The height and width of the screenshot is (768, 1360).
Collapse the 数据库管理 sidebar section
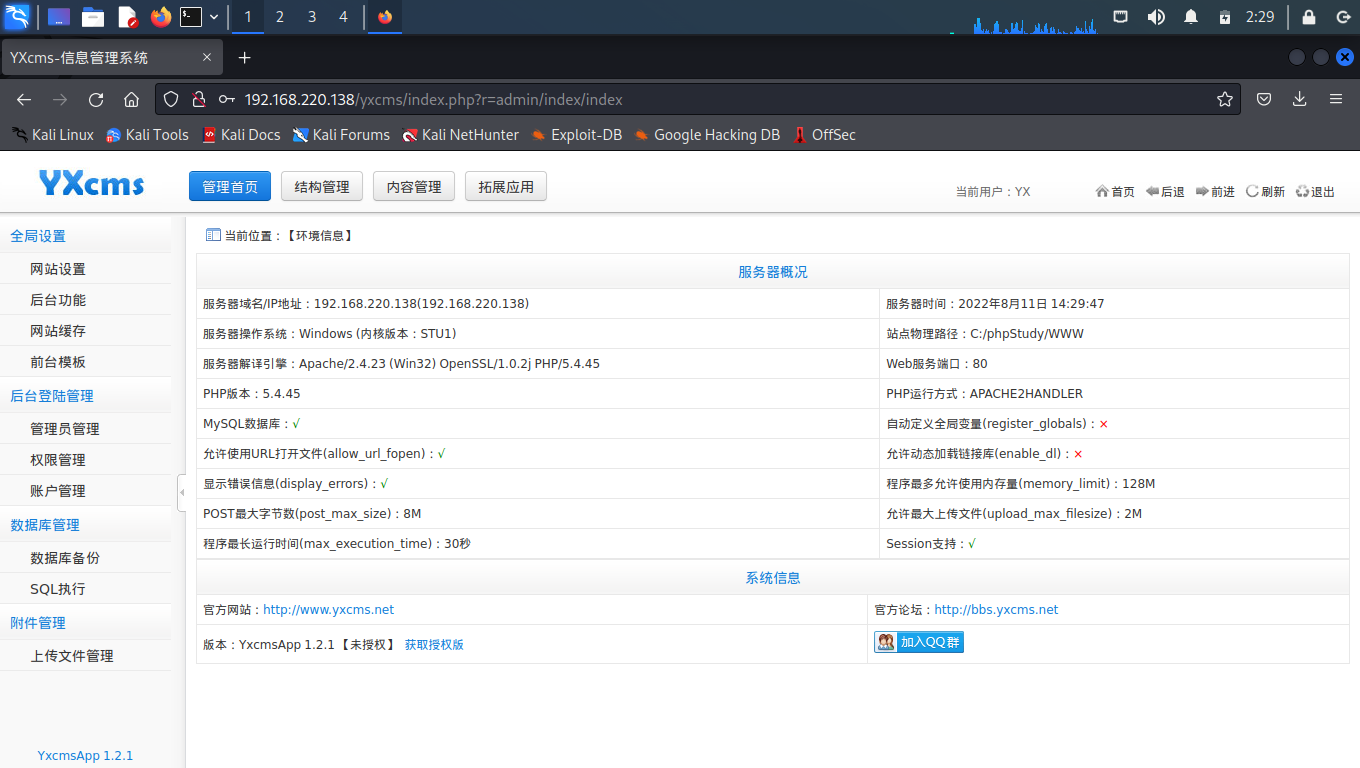point(85,525)
